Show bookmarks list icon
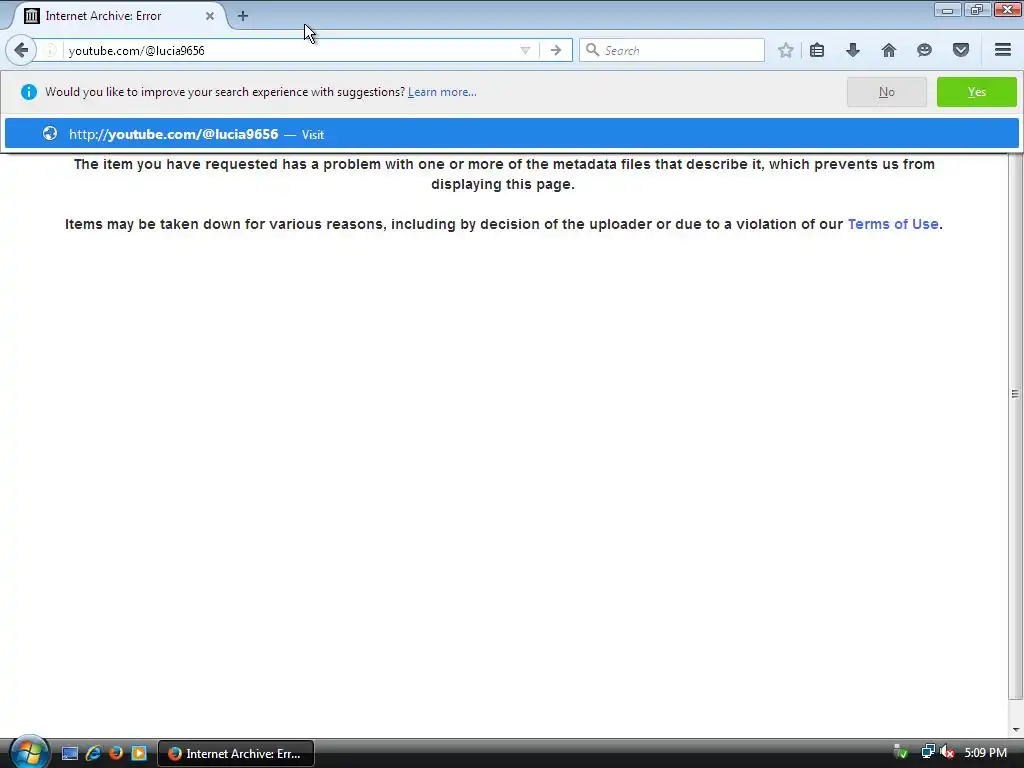 tap(817, 50)
